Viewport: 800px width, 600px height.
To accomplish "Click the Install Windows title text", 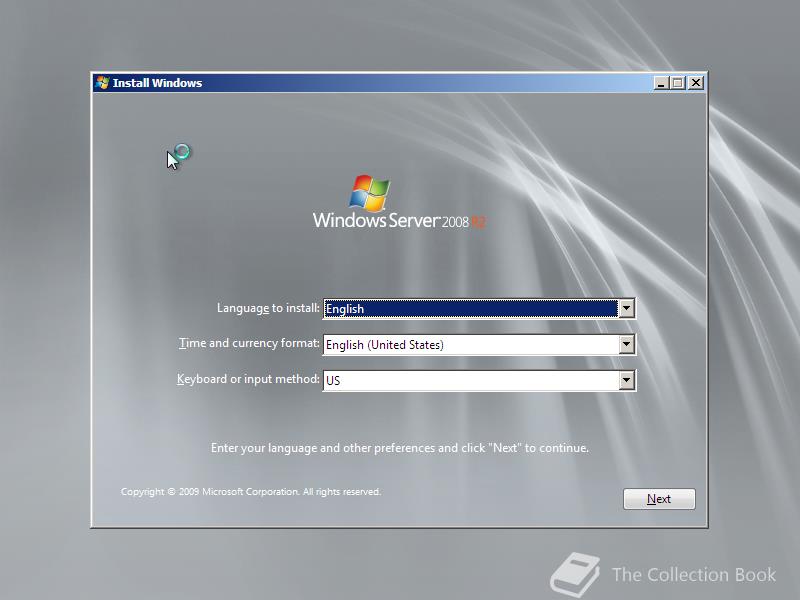I will tap(157, 83).
